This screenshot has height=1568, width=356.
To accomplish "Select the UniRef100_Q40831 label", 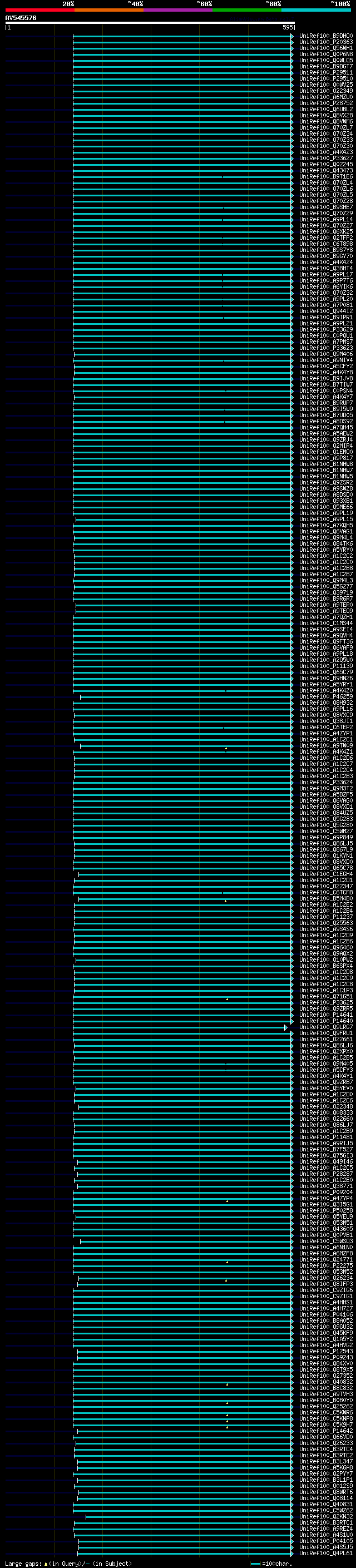I will click(326, 1504).
